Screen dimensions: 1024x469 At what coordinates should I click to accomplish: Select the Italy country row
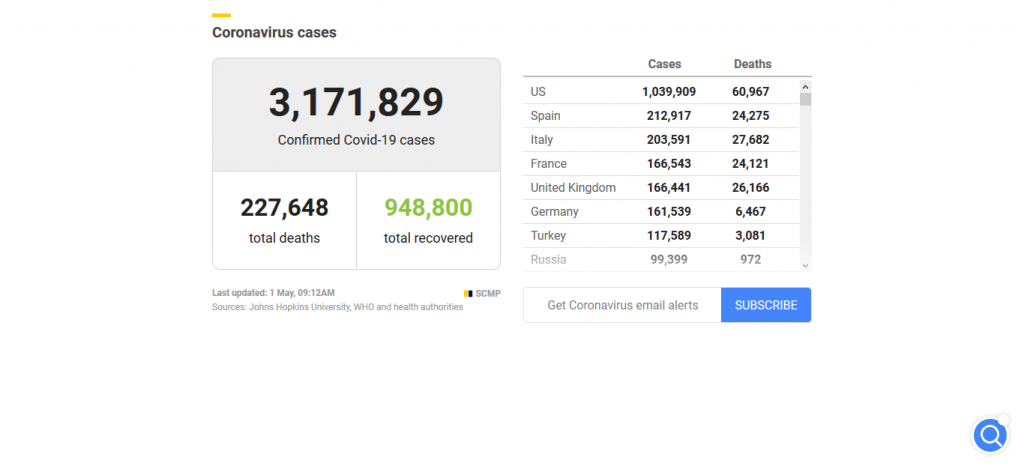660,140
